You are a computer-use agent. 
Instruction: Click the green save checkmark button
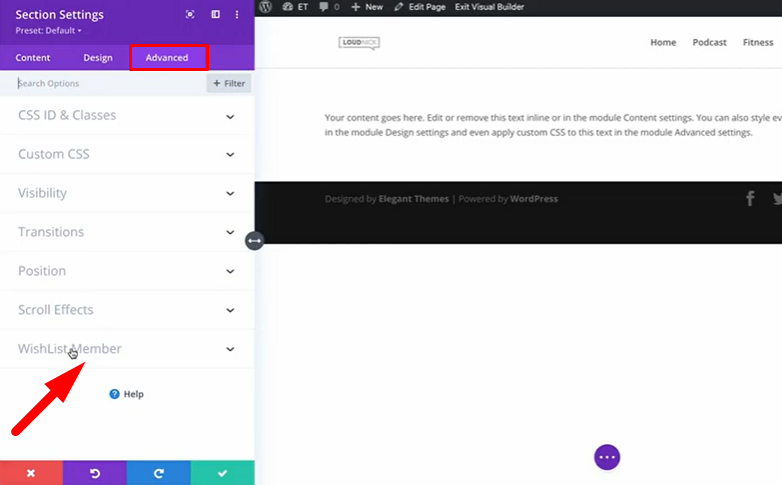coord(222,473)
